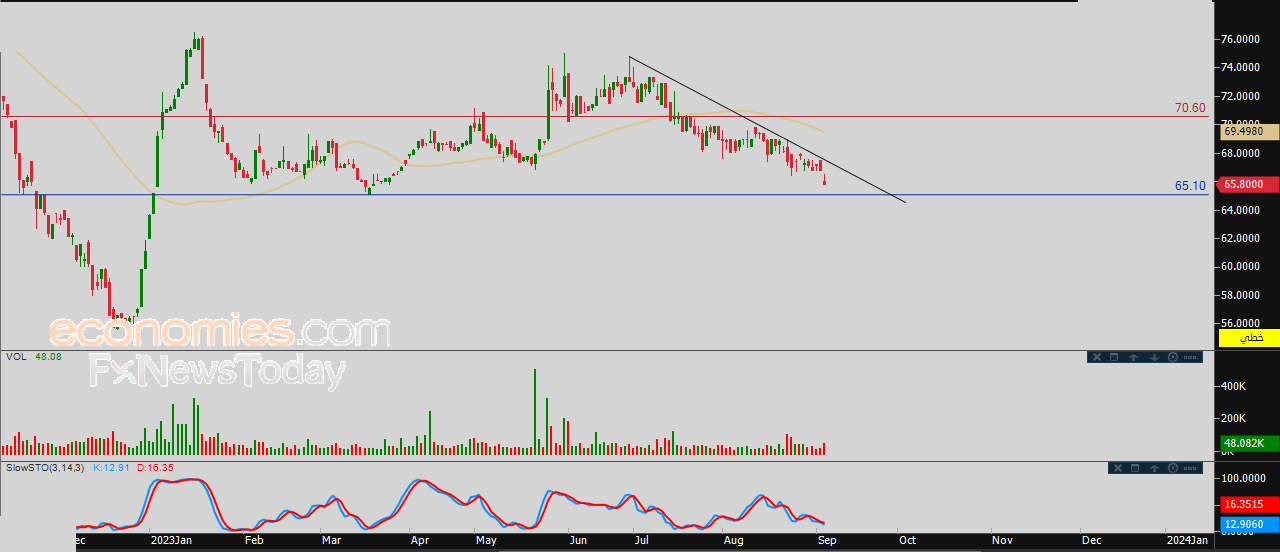This screenshot has height=552, width=1280.
Task: Click the Jul date axis label
Action: pos(642,540)
